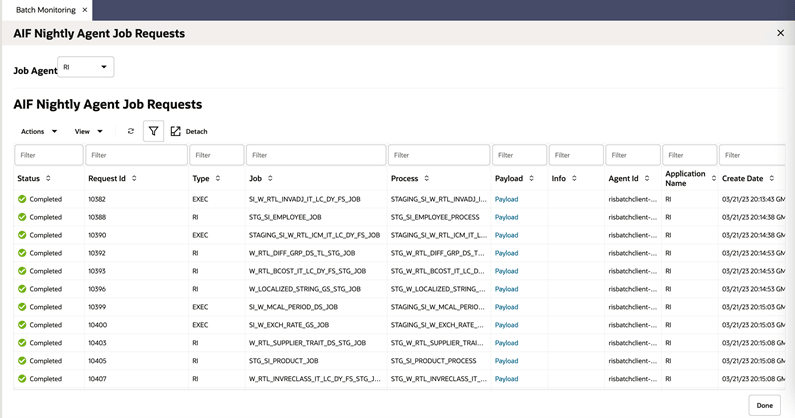
Task: Open Payload link for request 10399
Action: point(507,307)
